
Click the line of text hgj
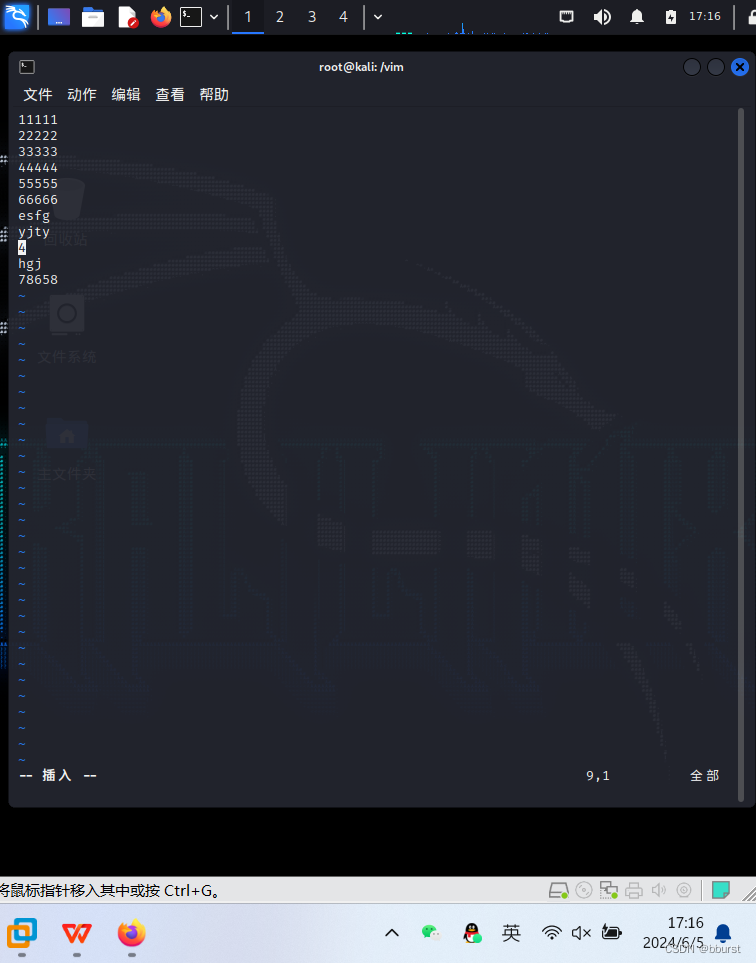tap(30, 264)
